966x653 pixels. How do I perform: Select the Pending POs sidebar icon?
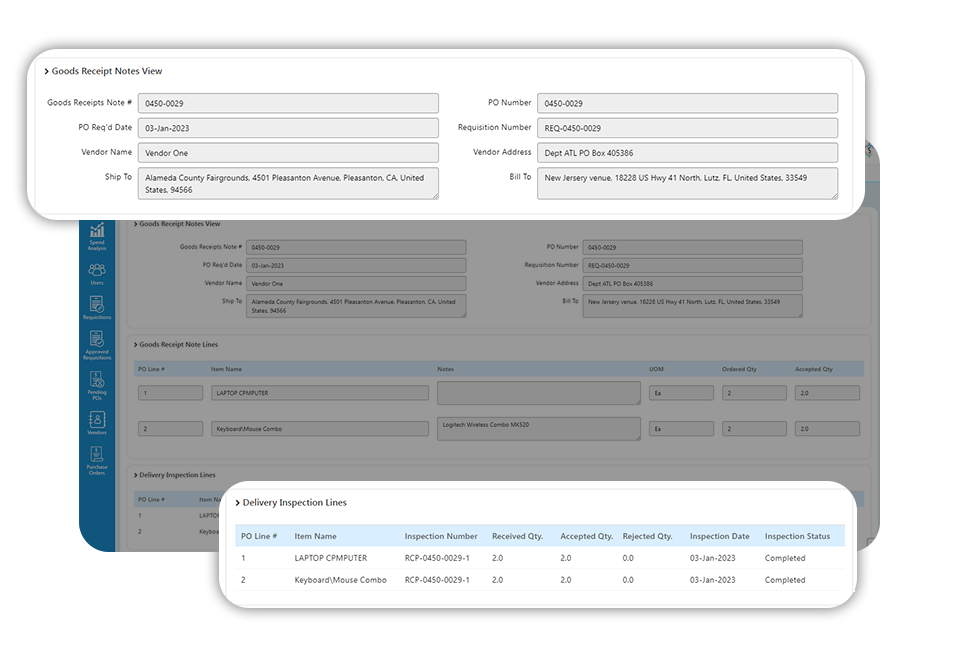(x=97, y=385)
